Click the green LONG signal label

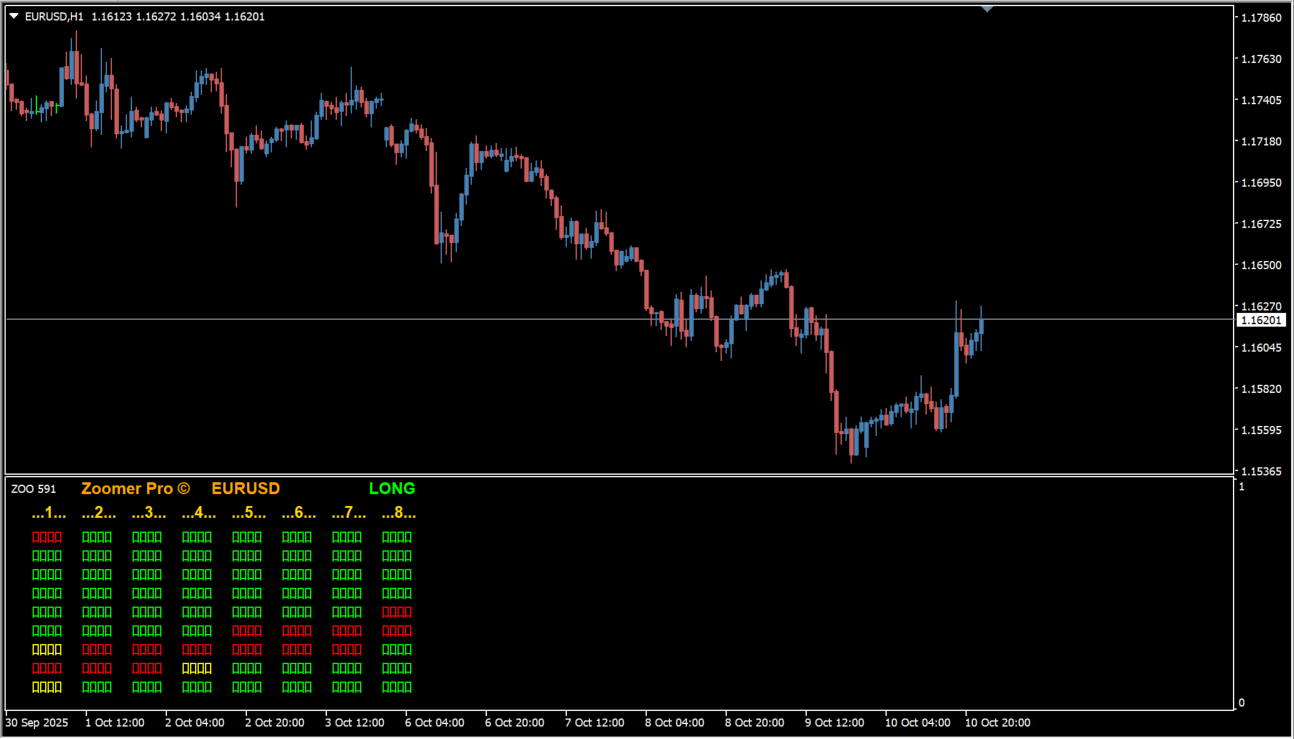392,489
